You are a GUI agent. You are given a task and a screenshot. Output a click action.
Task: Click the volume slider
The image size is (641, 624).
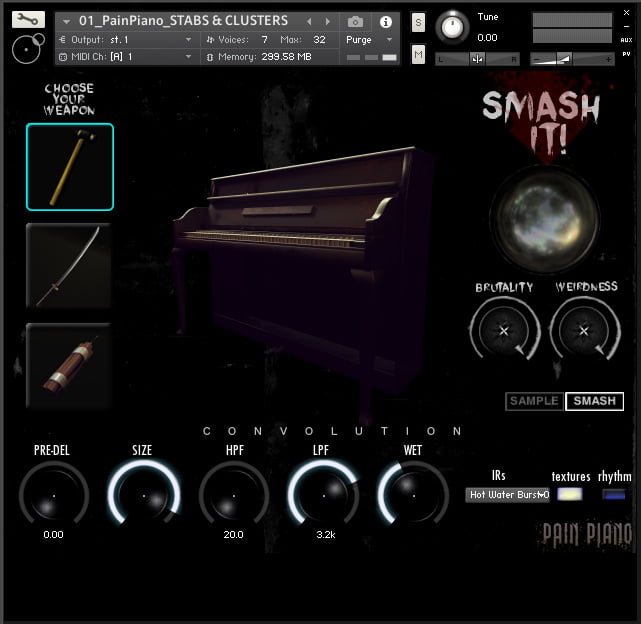point(572,59)
